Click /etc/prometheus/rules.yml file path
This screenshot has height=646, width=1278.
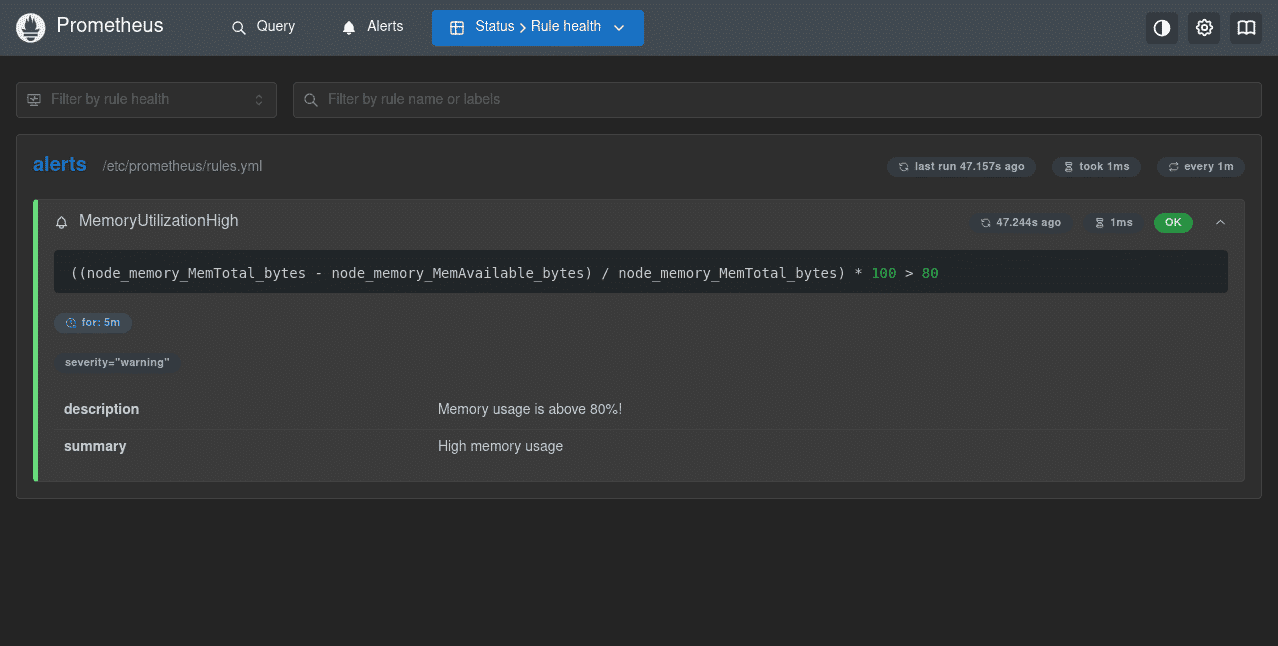point(182,166)
